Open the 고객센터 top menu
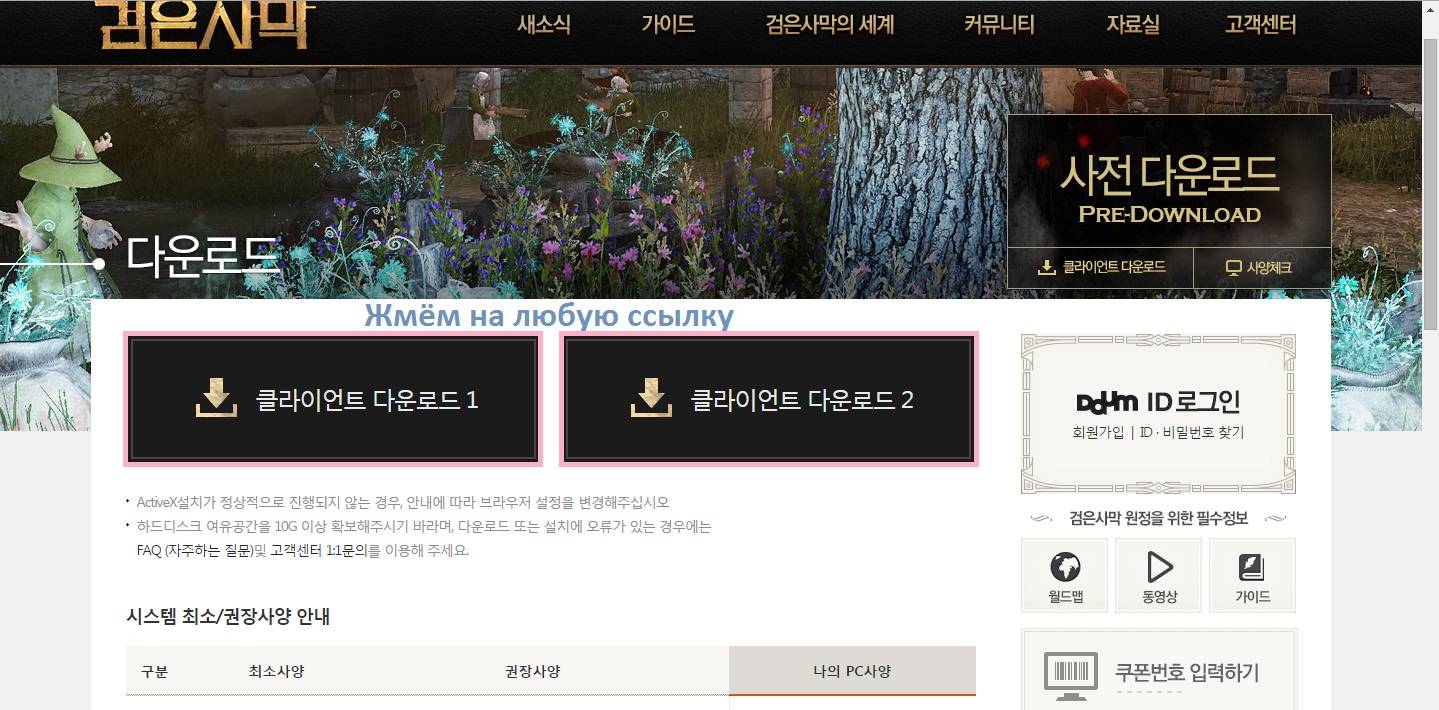 pyautogui.click(x=1261, y=25)
